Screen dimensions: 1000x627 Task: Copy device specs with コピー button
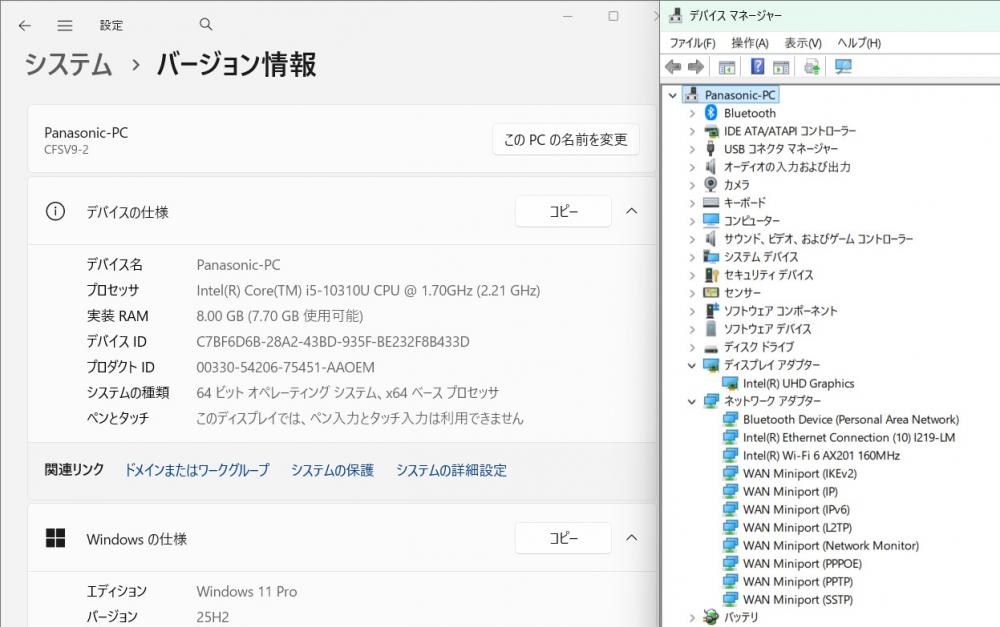coord(563,211)
